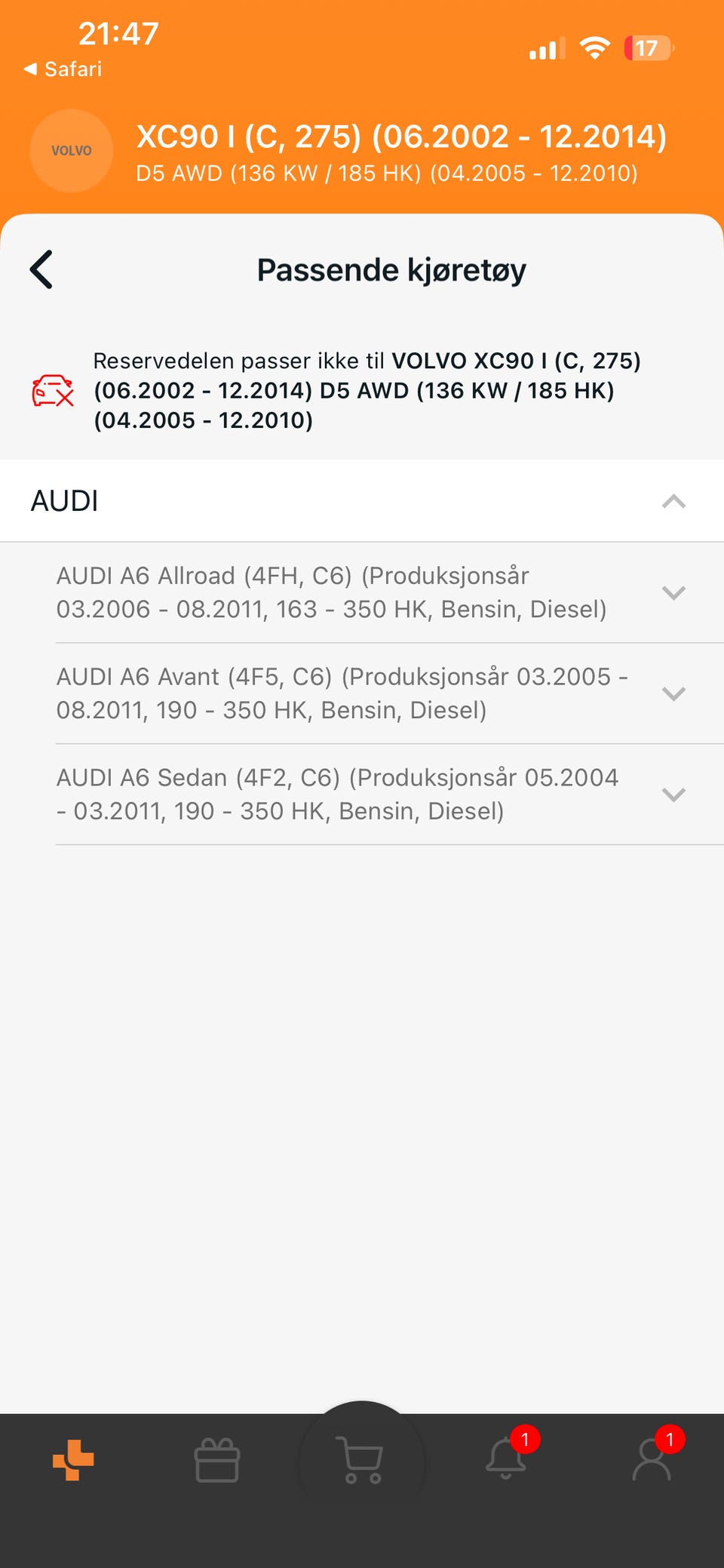
Task: Expand AUDI A6 Avant chevron
Action: click(x=673, y=693)
